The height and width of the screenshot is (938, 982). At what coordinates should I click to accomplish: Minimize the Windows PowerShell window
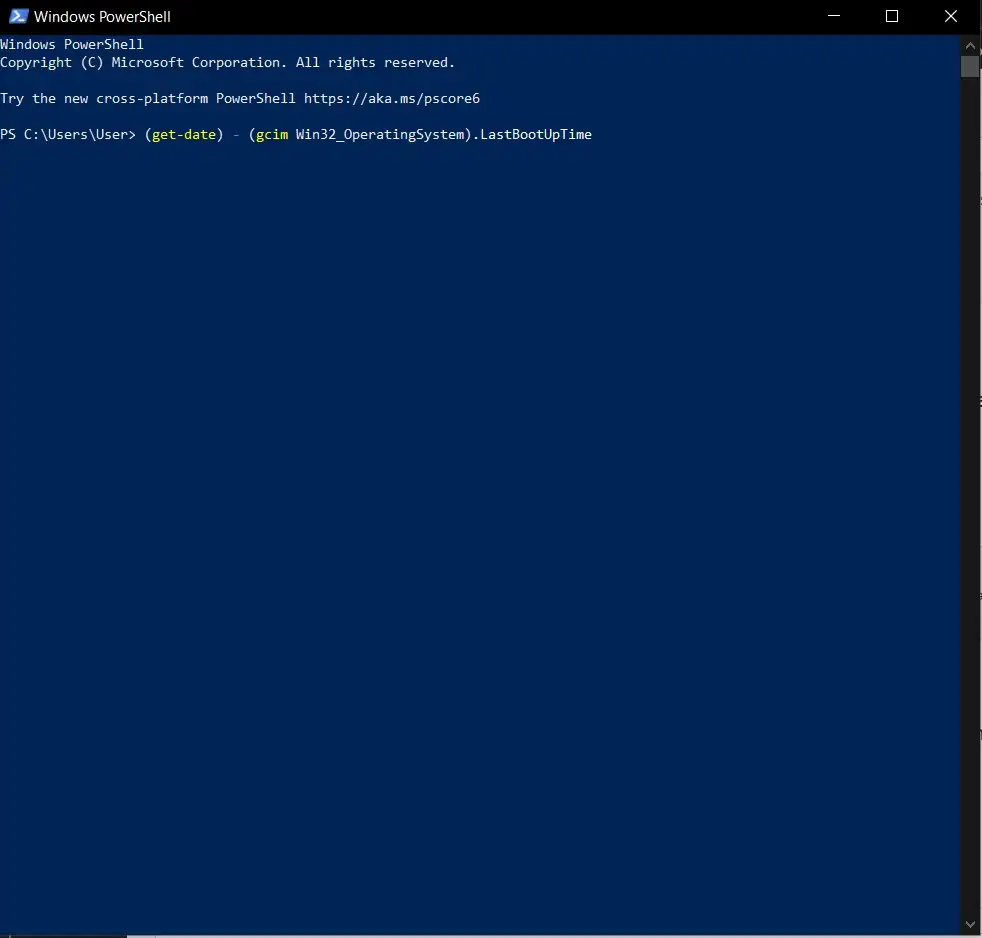tap(834, 16)
